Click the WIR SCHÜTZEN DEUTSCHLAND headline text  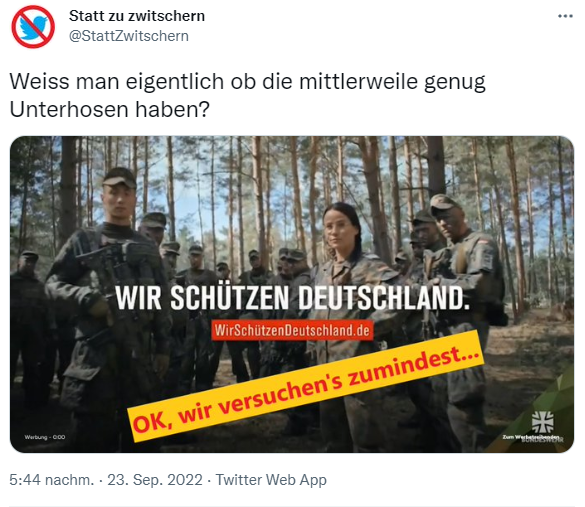tap(292, 297)
